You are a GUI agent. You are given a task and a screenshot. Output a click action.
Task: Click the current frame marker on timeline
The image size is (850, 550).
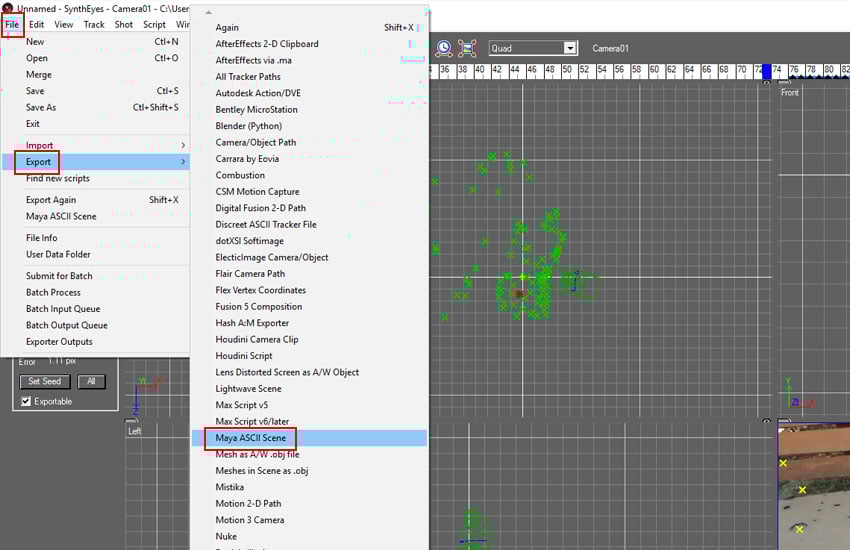click(x=766, y=71)
